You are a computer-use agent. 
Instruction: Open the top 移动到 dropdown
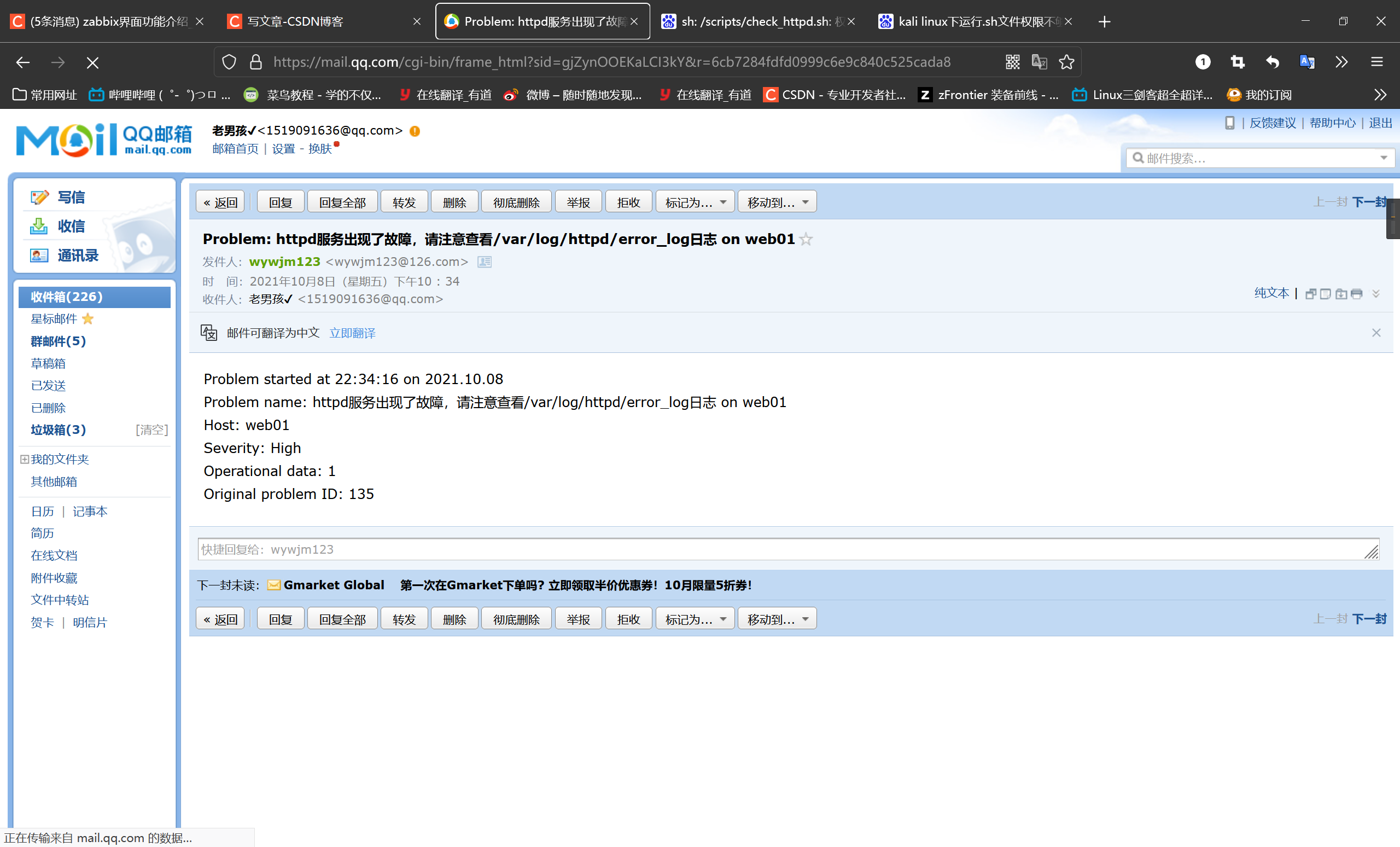[x=777, y=202]
